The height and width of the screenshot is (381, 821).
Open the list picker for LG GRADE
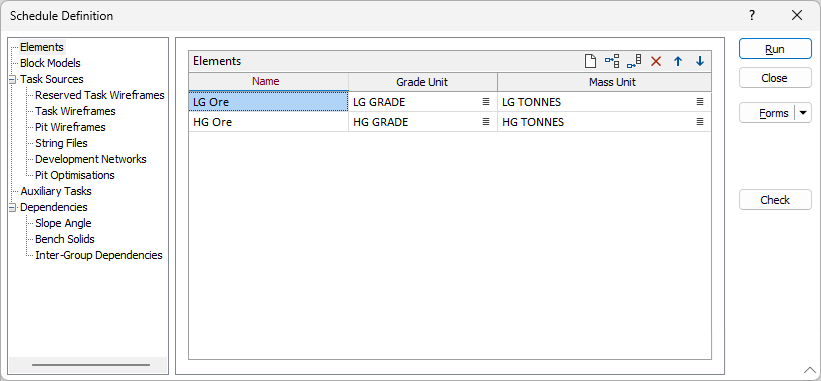[486, 102]
